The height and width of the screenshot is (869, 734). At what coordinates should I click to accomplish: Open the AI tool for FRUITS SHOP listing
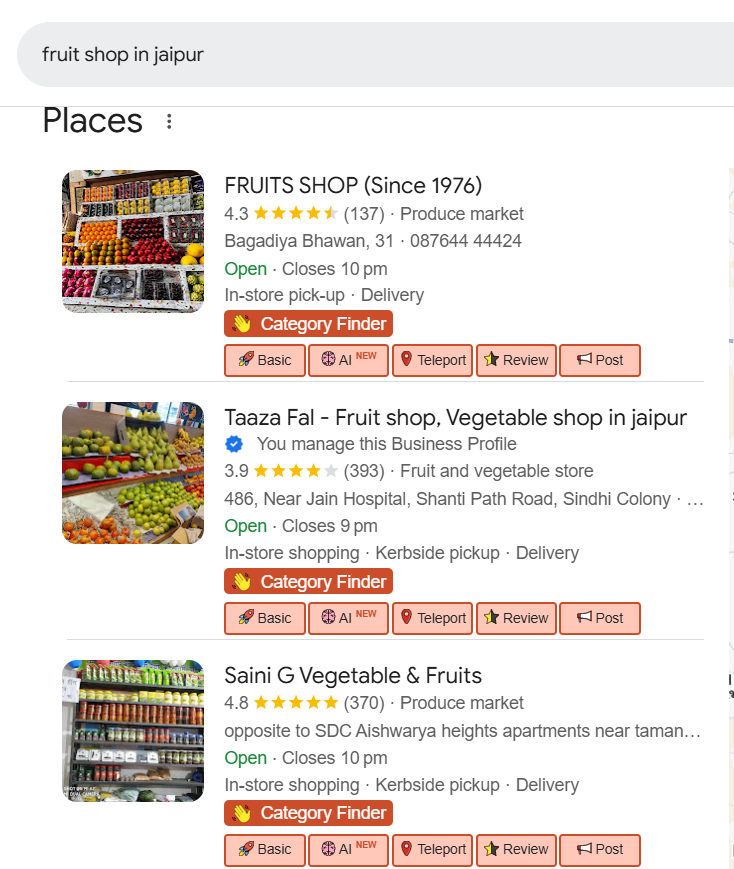tap(348, 360)
